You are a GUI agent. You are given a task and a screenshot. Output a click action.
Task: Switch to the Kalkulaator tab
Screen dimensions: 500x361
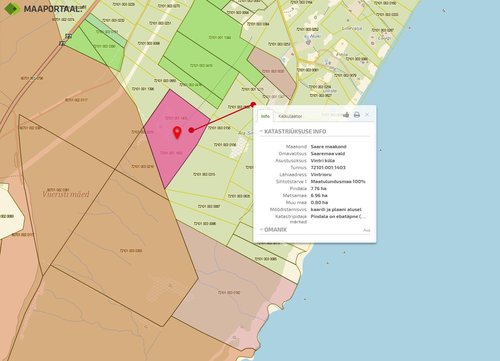tap(290, 116)
